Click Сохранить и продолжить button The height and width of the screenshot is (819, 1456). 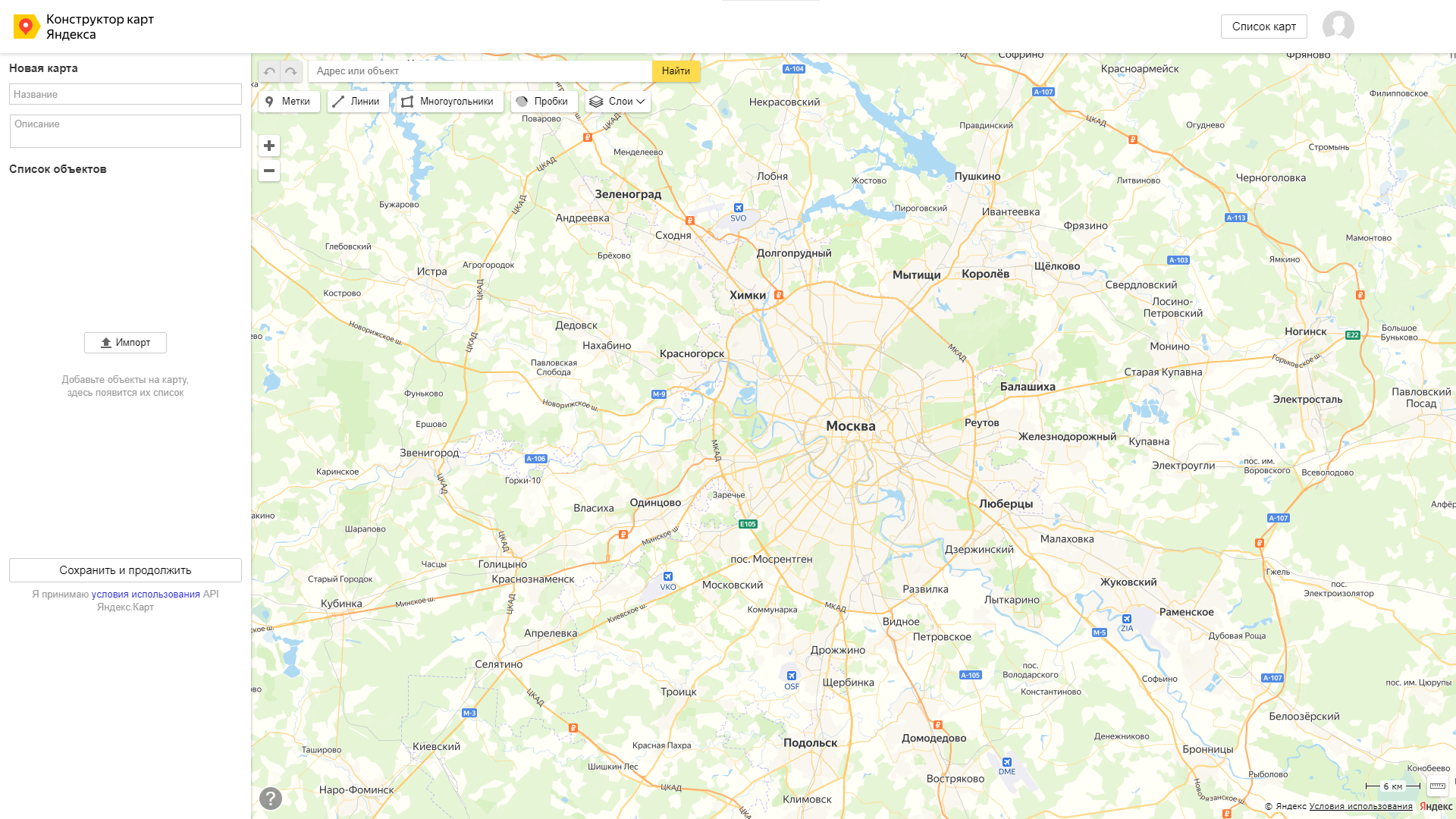[x=125, y=570]
